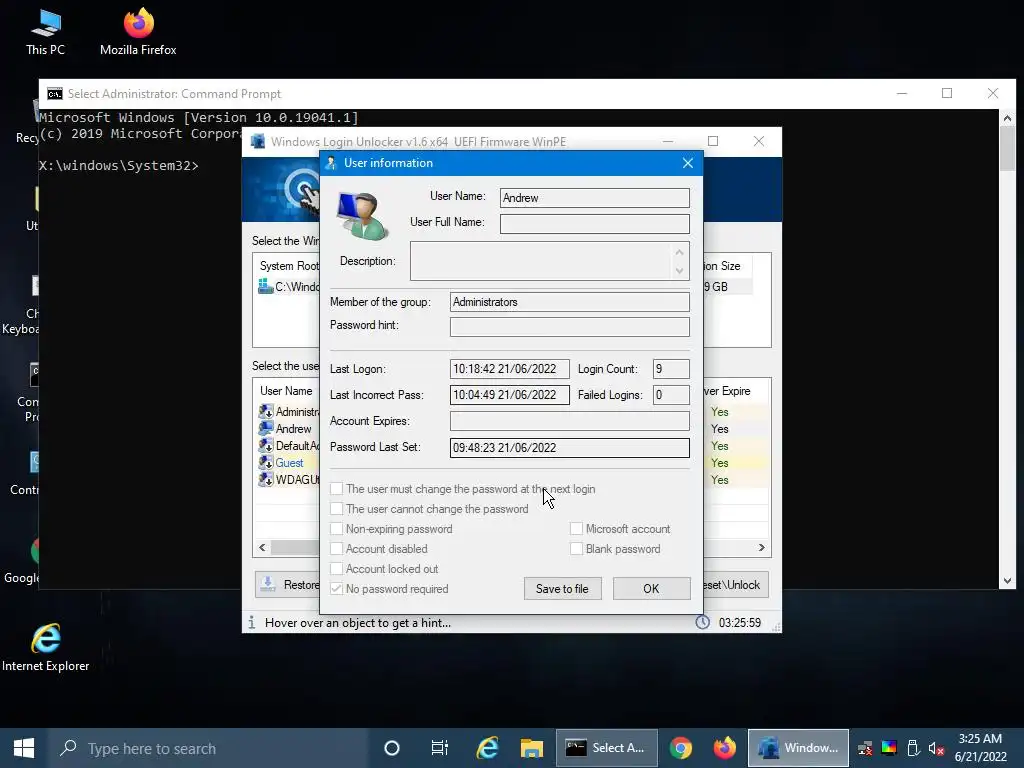Click the taskbar clock showing 3:25 AM

pos(980,748)
